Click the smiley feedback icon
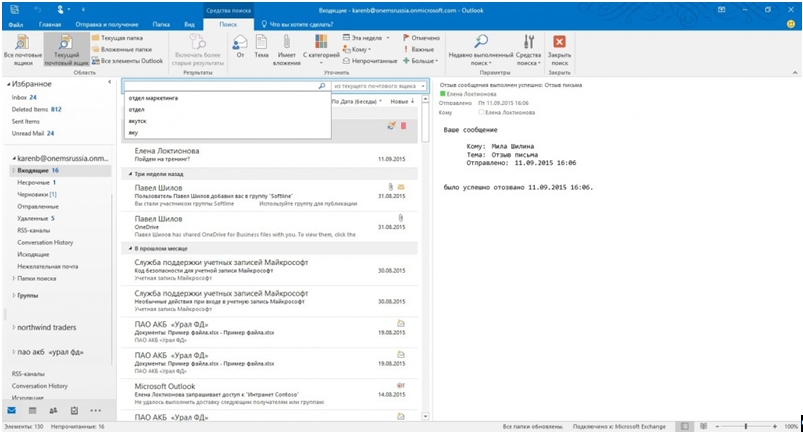The image size is (803, 434). point(792,24)
